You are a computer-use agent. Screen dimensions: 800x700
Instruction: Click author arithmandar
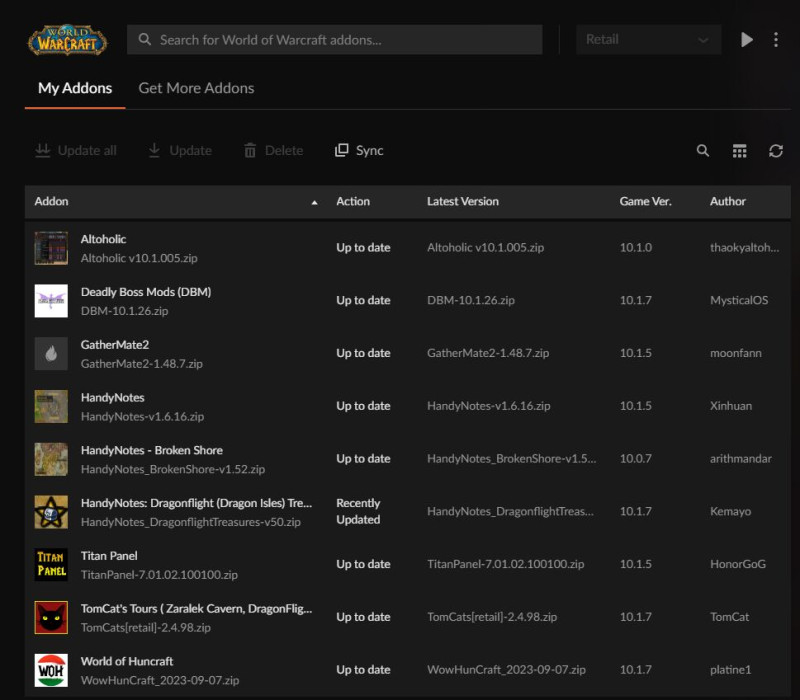point(740,458)
